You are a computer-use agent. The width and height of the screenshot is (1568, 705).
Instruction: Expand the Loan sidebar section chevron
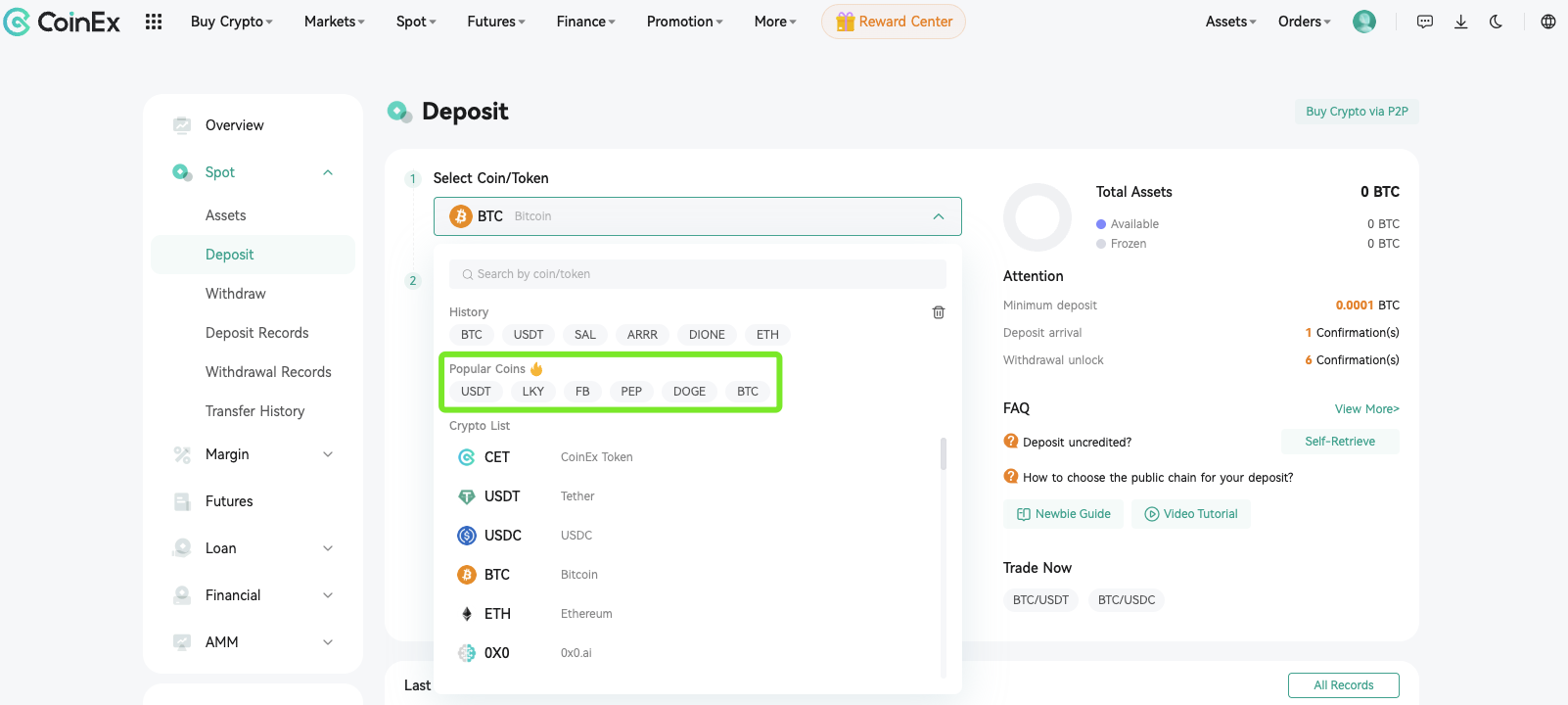[x=328, y=548]
